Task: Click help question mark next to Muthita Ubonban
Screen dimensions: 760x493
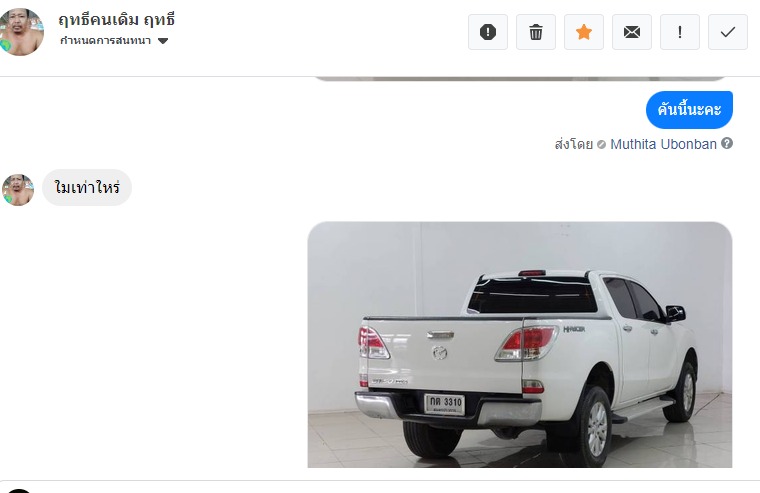Action: (x=727, y=143)
